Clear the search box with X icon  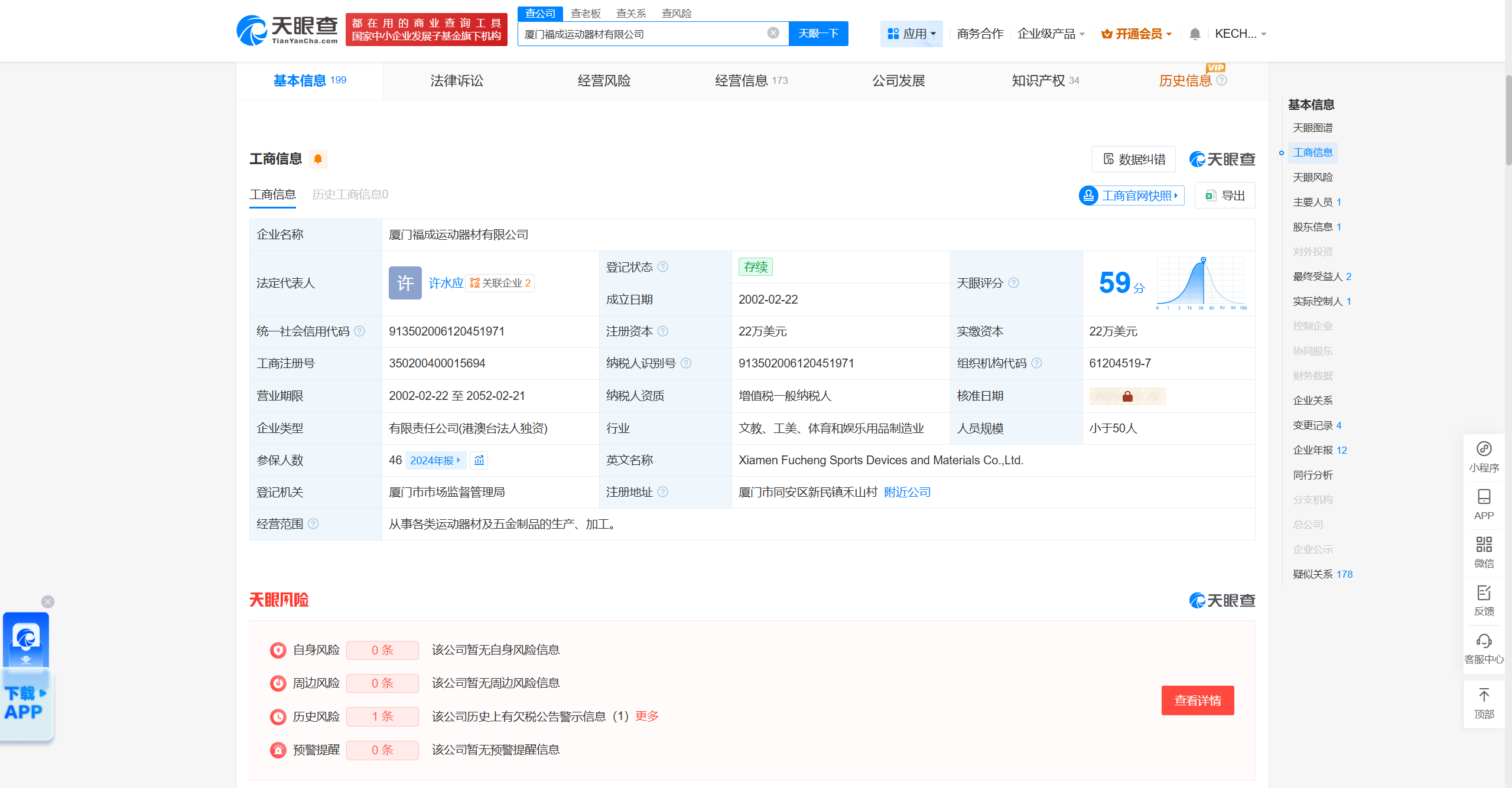click(x=773, y=33)
